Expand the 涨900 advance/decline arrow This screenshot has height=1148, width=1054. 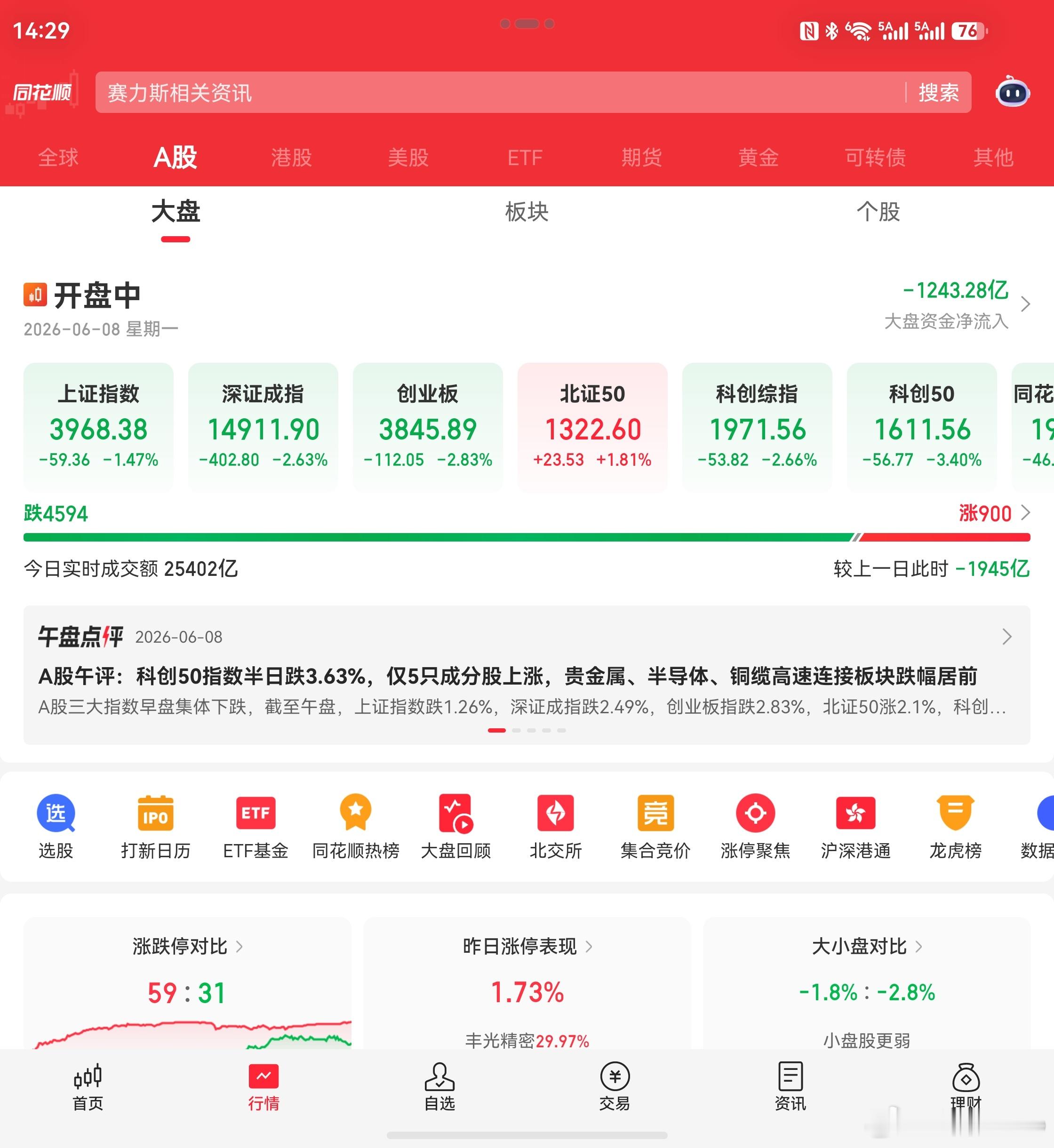tap(1025, 513)
